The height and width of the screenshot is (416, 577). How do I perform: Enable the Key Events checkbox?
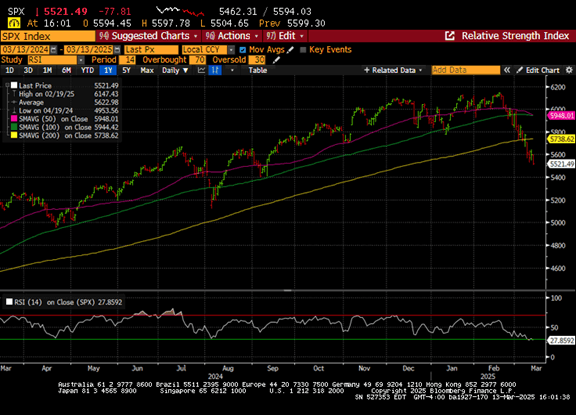(303, 50)
